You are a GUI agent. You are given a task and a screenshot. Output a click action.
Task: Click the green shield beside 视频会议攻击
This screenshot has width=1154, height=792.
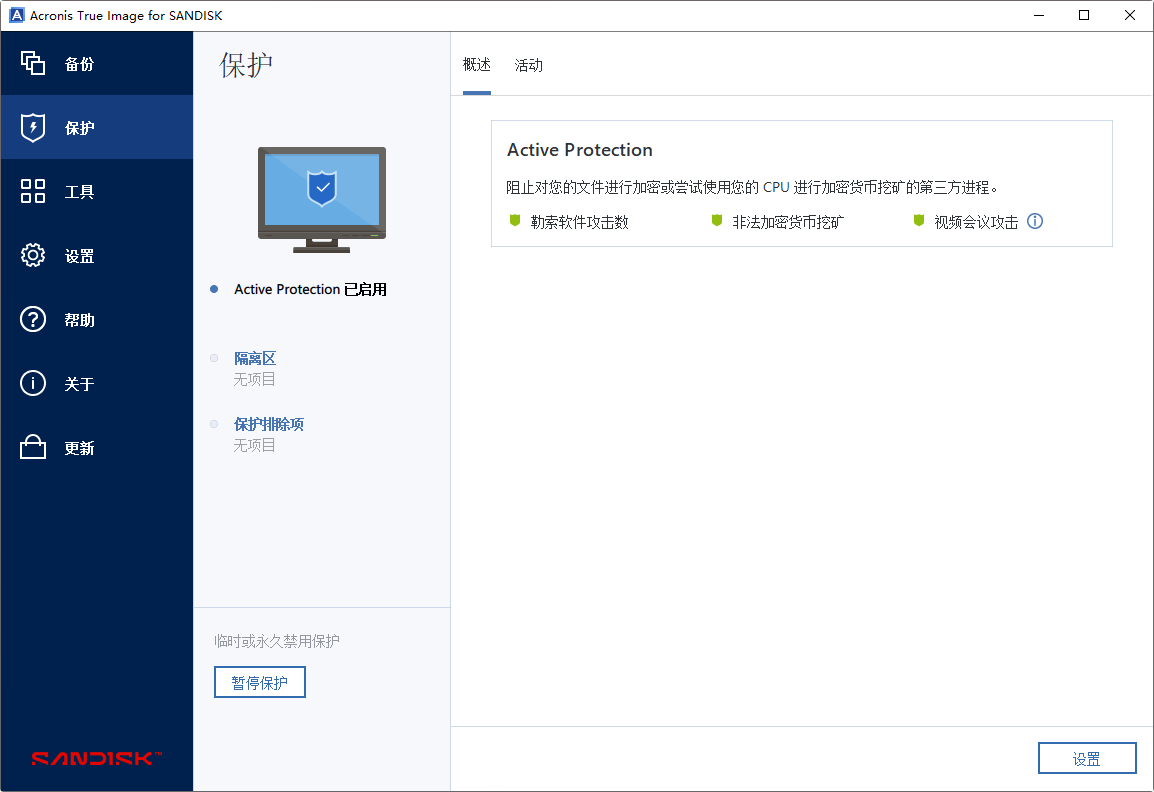pos(918,220)
